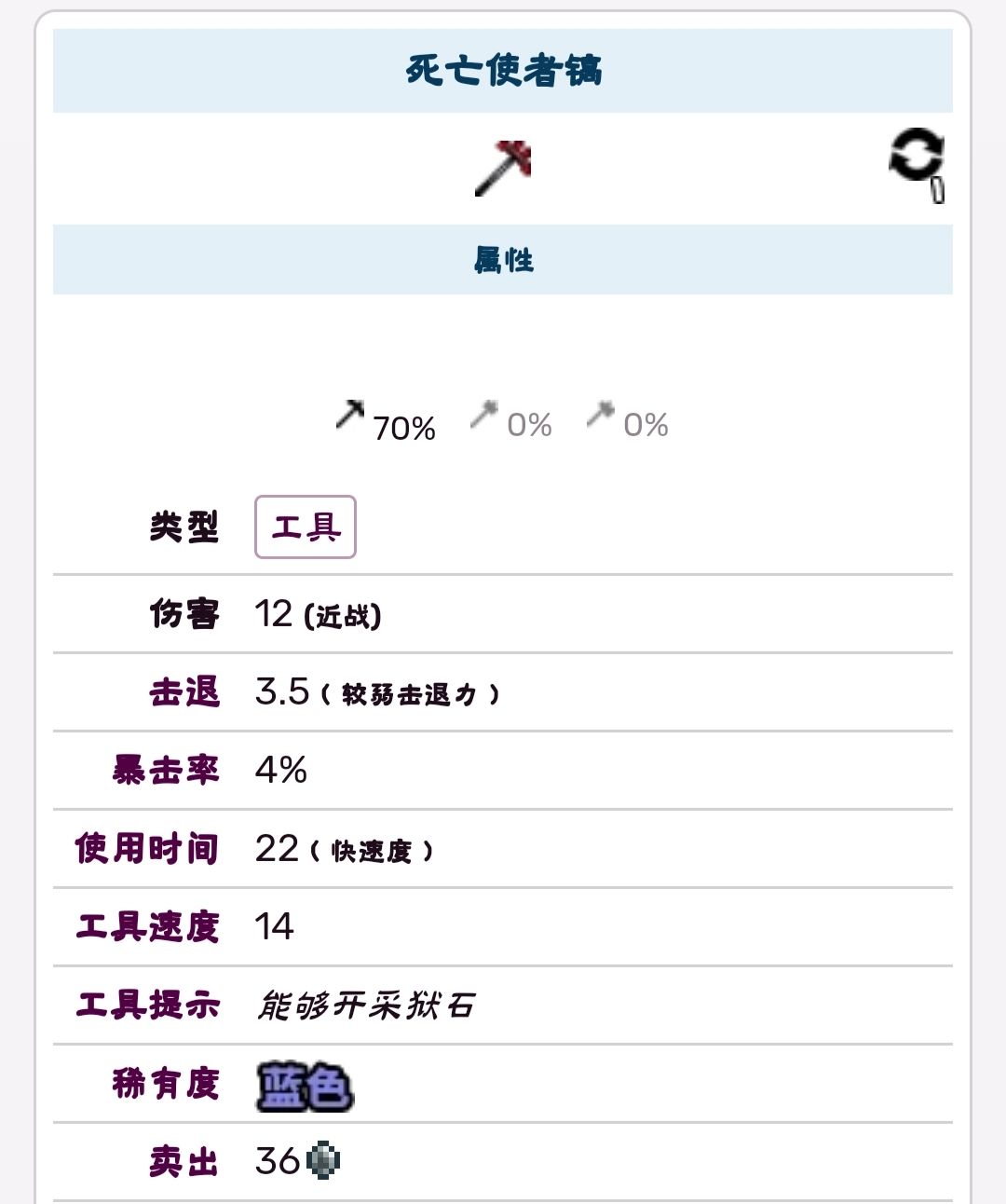Follow the 卖出 sell value link
Viewport: 1006px width, 1204px height.
point(184,1162)
